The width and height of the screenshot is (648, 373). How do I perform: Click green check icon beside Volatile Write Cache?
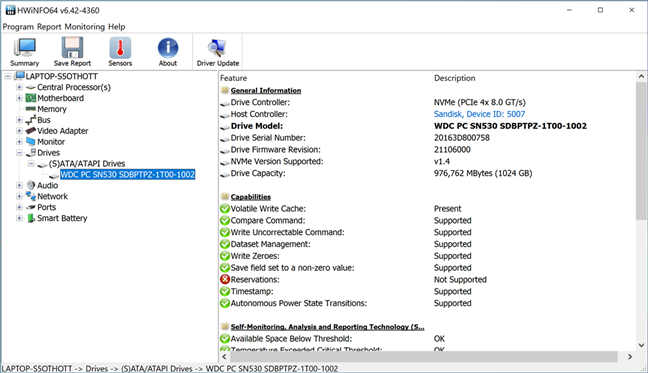pos(225,209)
